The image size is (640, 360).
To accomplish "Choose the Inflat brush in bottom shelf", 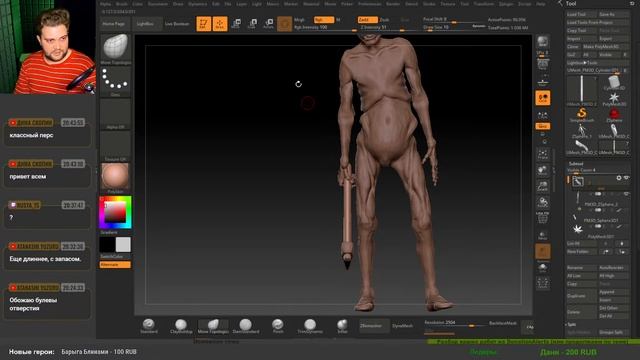I will 342,326.
